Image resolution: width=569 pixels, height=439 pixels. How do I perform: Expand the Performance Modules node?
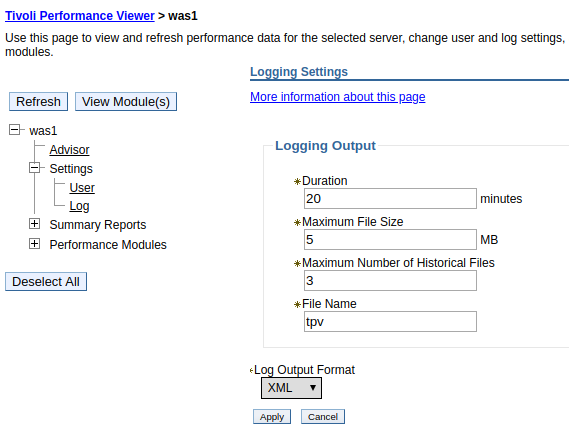point(34,243)
